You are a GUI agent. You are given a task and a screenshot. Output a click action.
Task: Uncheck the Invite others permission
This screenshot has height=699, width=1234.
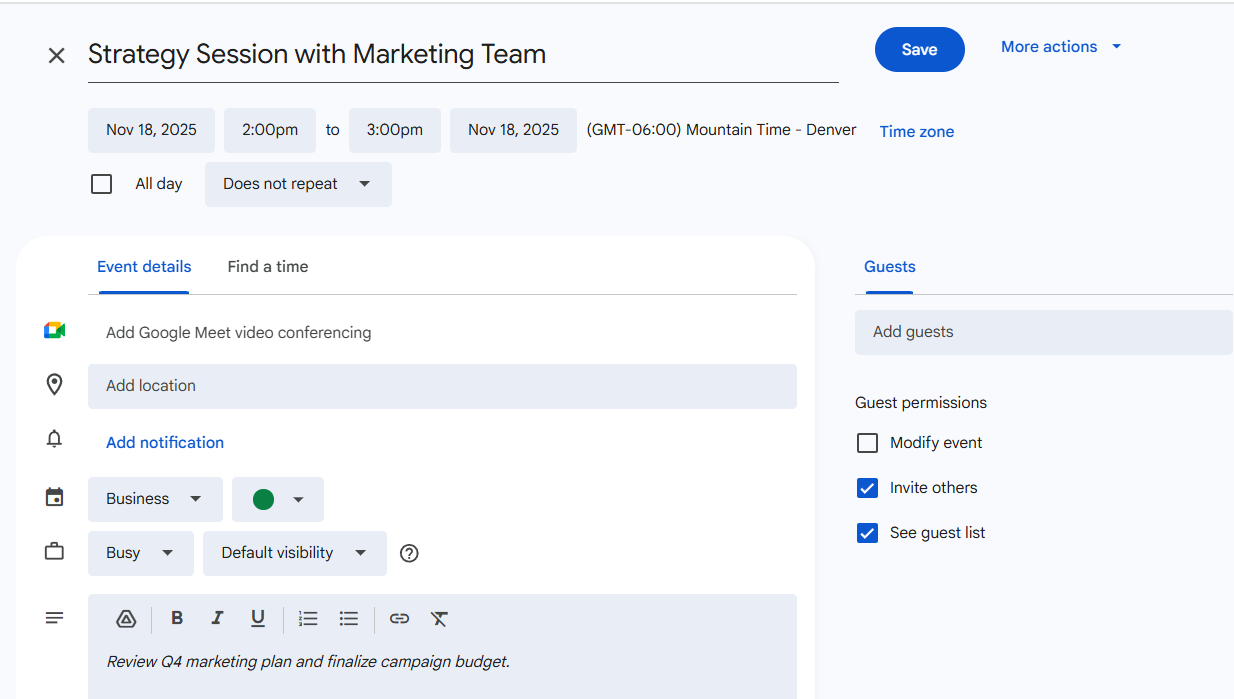click(x=867, y=488)
